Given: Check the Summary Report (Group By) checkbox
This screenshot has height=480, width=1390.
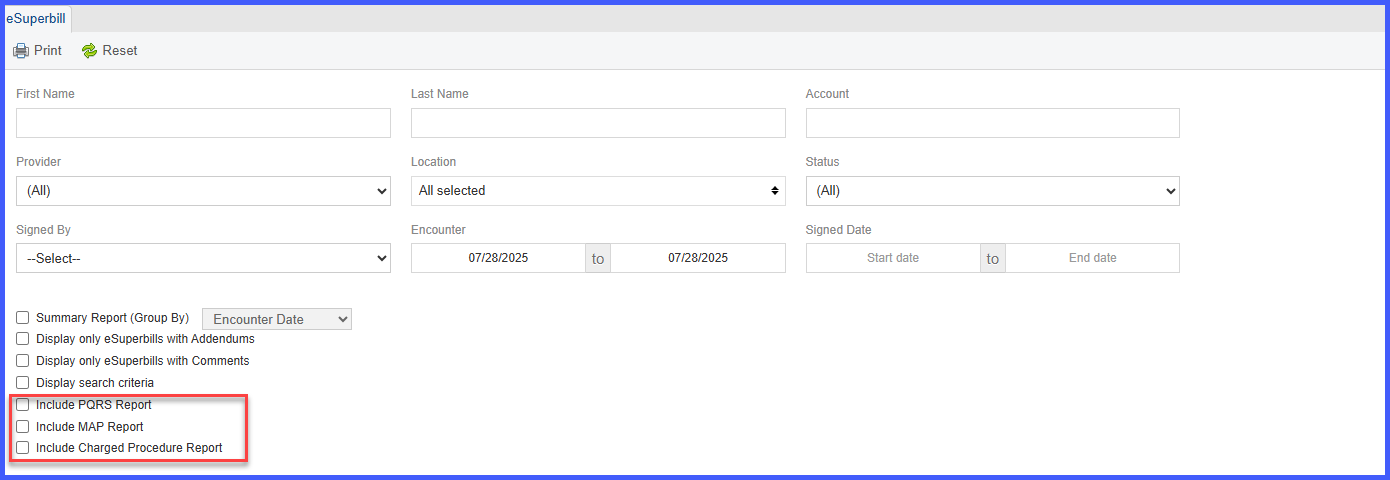Looking at the screenshot, I should tap(23, 318).
